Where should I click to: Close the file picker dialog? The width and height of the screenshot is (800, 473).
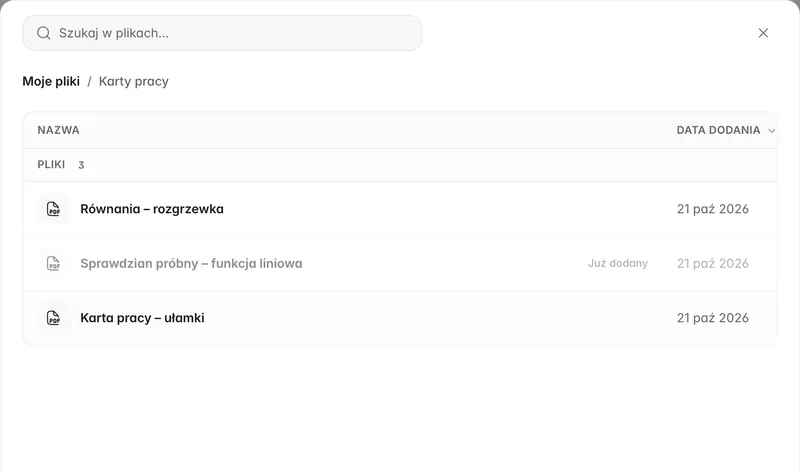(763, 33)
